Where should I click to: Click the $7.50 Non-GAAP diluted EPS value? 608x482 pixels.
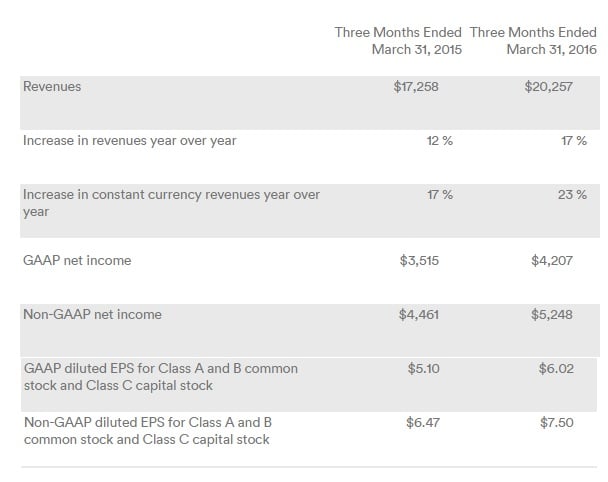coord(556,423)
